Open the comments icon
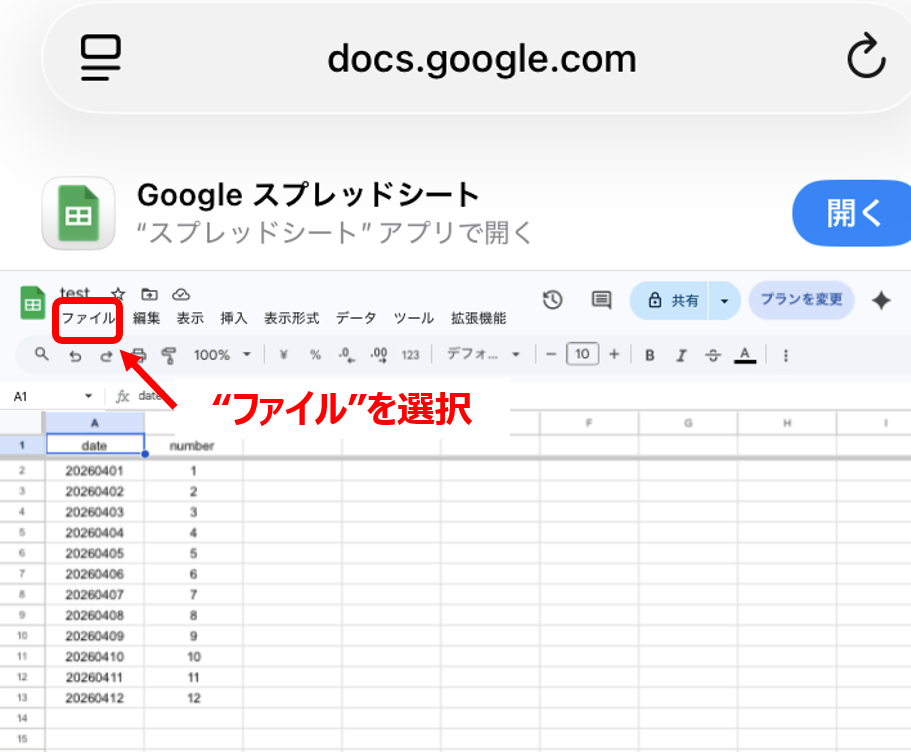 pos(601,300)
